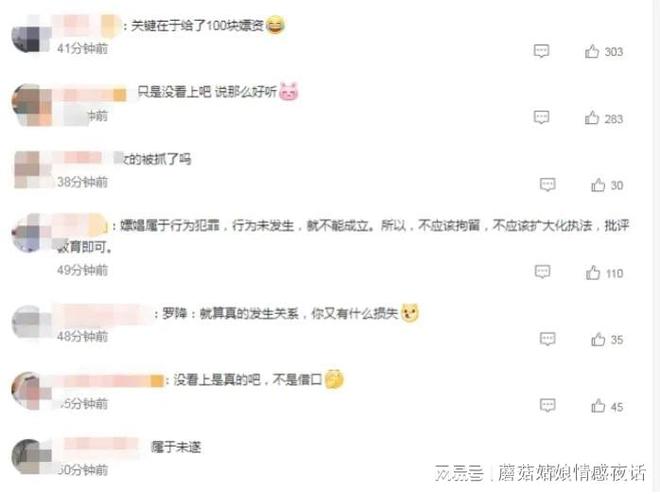The height and width of the screenshot is (494, 660).
Task: Open the blurred username before 罗翔 comment
Action: pos(103,314)
